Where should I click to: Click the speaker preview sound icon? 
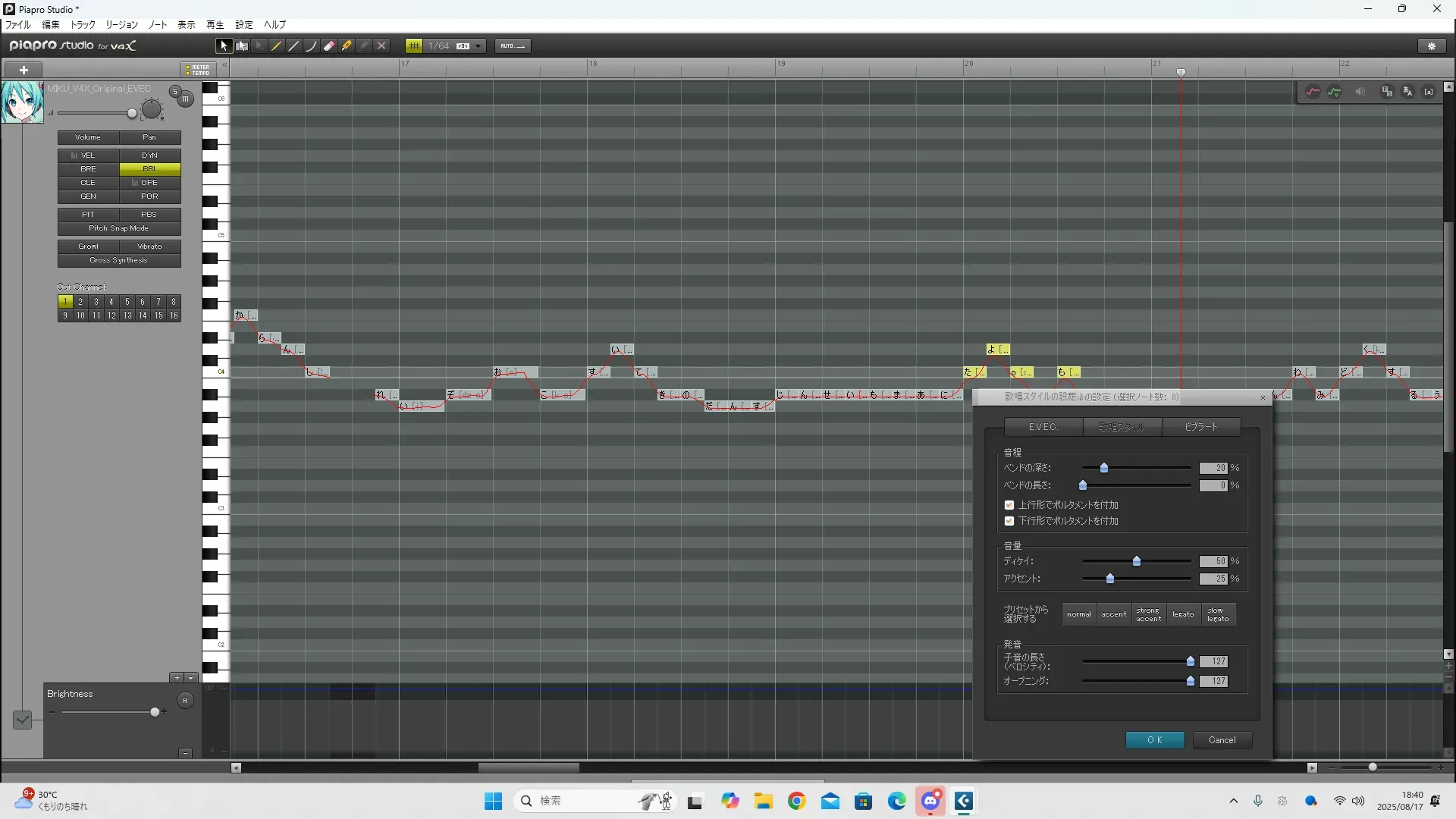point(1360,92)
